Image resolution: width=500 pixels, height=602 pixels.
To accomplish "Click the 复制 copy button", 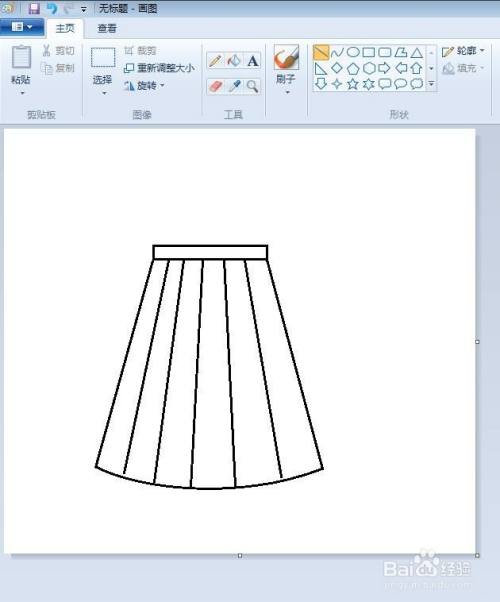I will (x=58, y=68).
